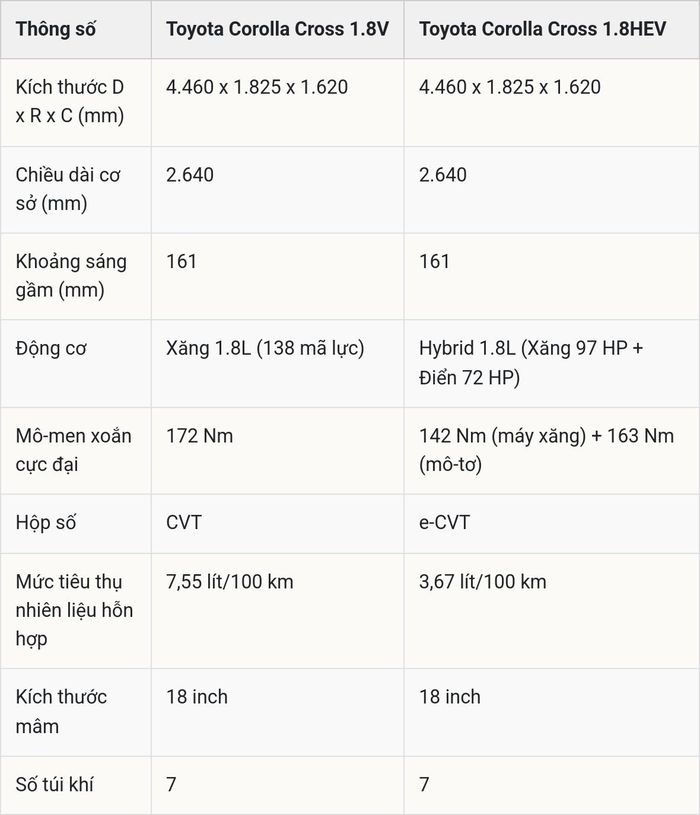Select the "Mô-men xoắn cực đại" label
Screen dimensions: 700x815
(73, 450)
